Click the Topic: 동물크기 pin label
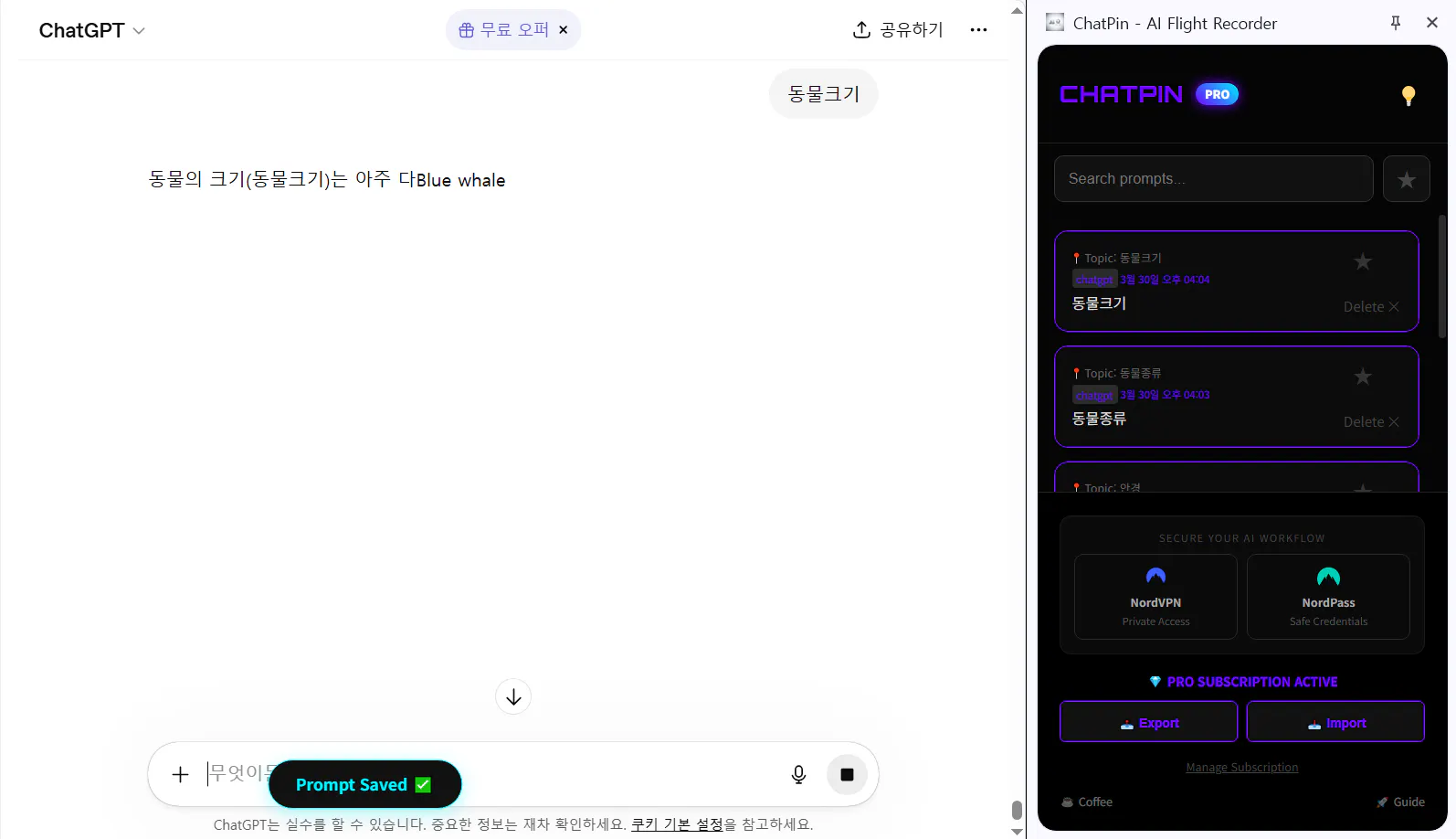Screen dimensions: 1456x839 (x=1117, y=259)
